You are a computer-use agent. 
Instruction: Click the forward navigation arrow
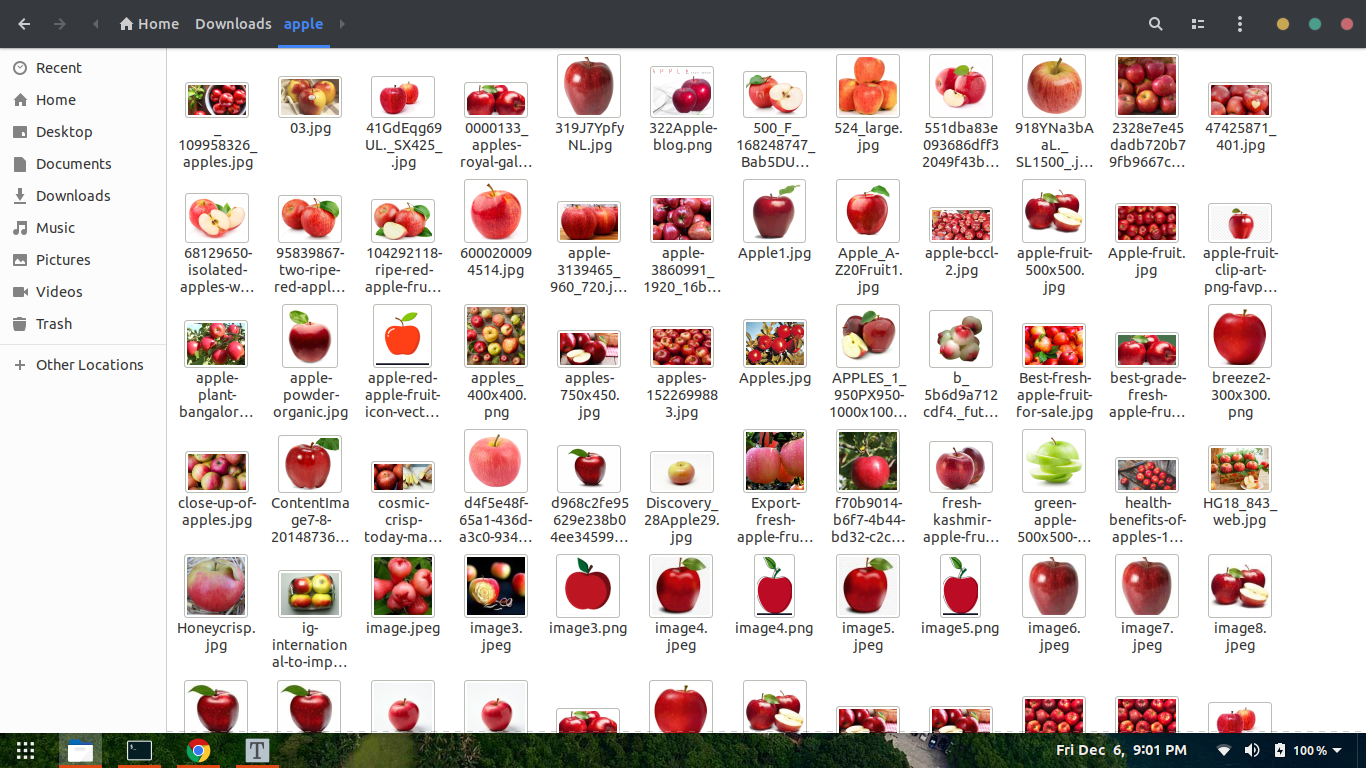pyautogui.click(x=61, y=23)
